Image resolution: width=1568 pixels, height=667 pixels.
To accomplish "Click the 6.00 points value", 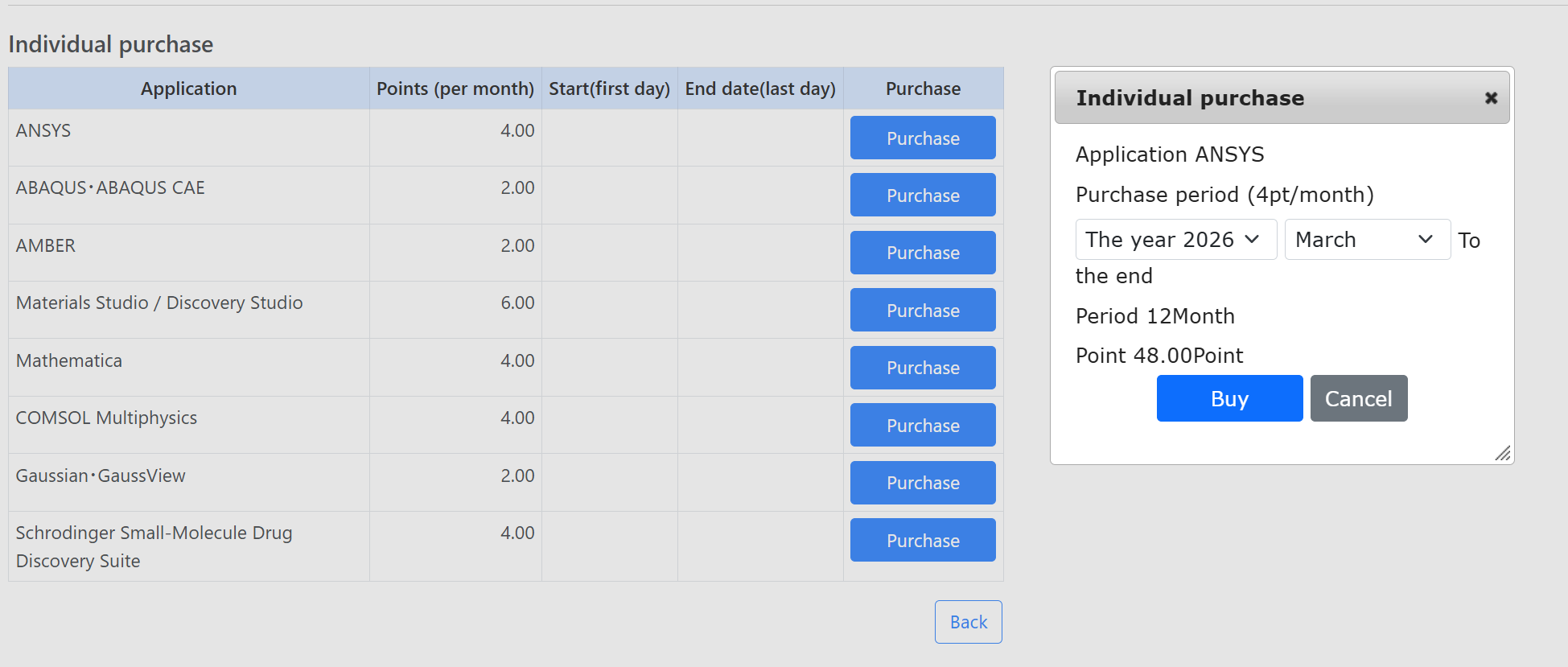I will pos(517,303).
